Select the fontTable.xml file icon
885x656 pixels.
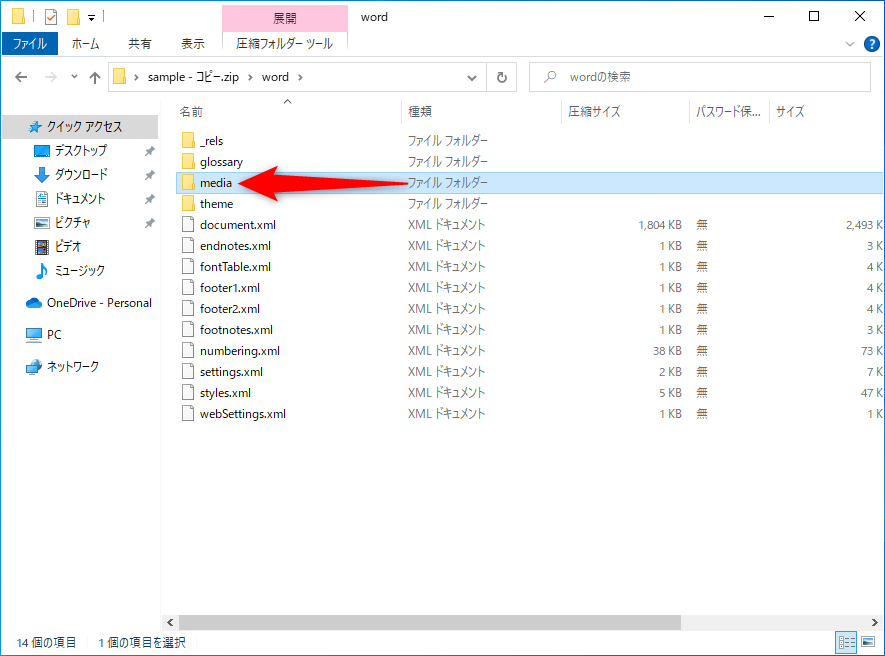point(188,266)
